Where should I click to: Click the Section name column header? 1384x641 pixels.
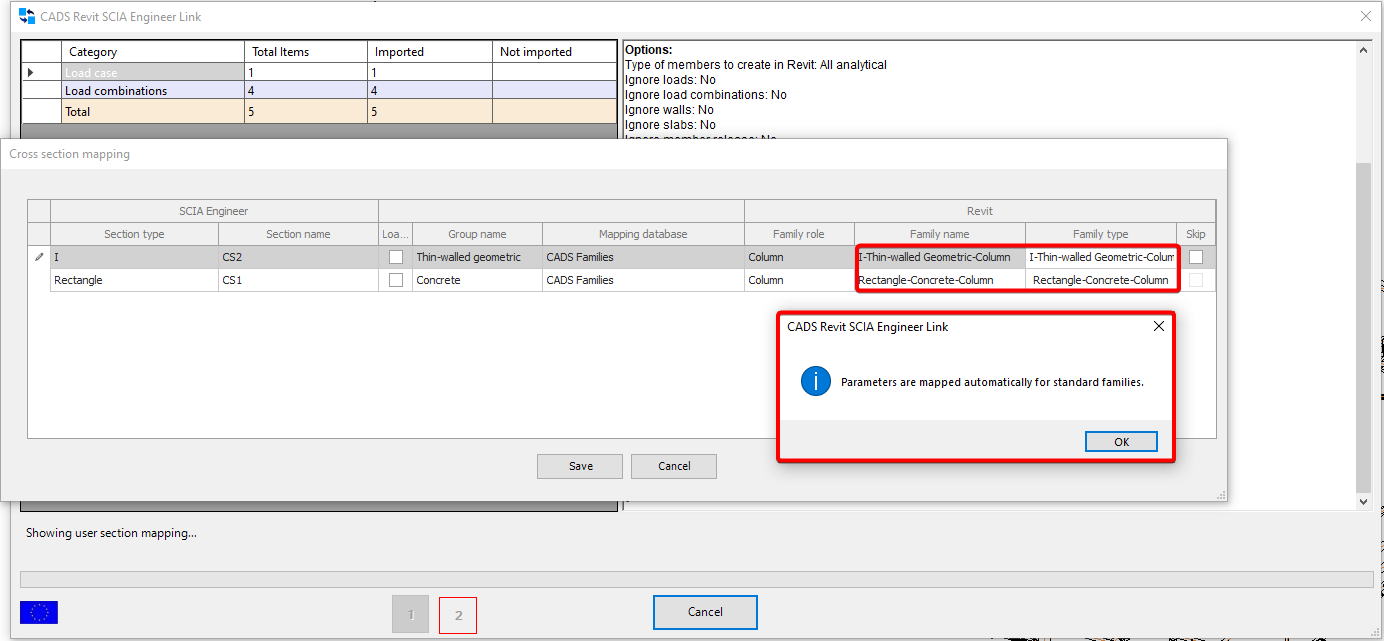pyautogui.click(x=298, y=234)
